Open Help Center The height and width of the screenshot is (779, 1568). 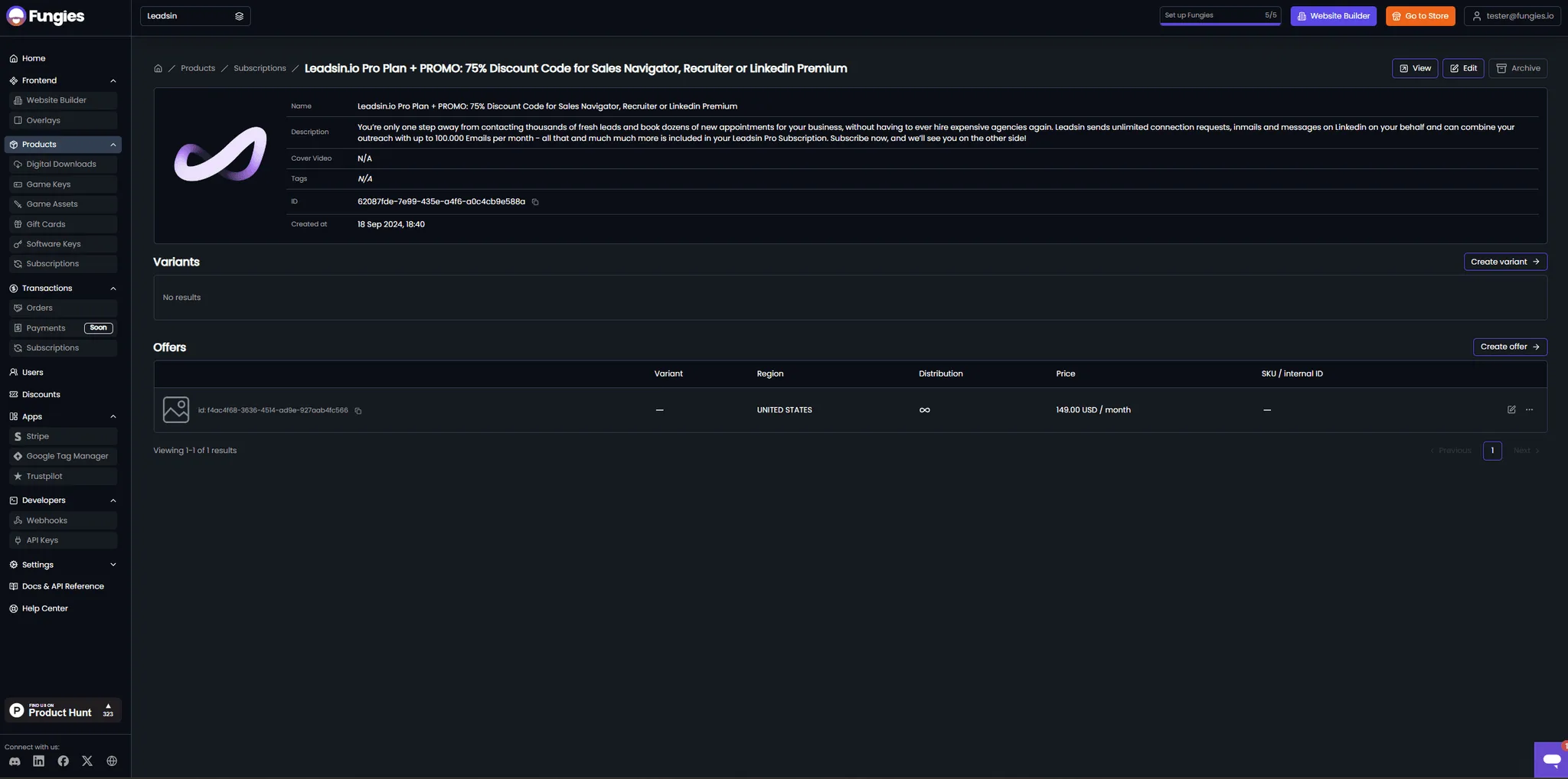pyautogui.click(x=44, y=608)
